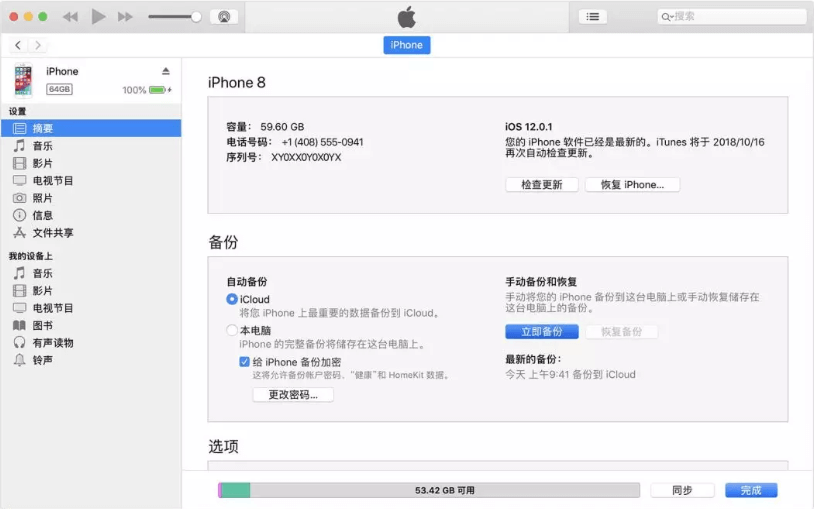Image resolution: width=814 pixels, height=509 pixels.
Task: Click the play button
Action: [x=98, y=17]
